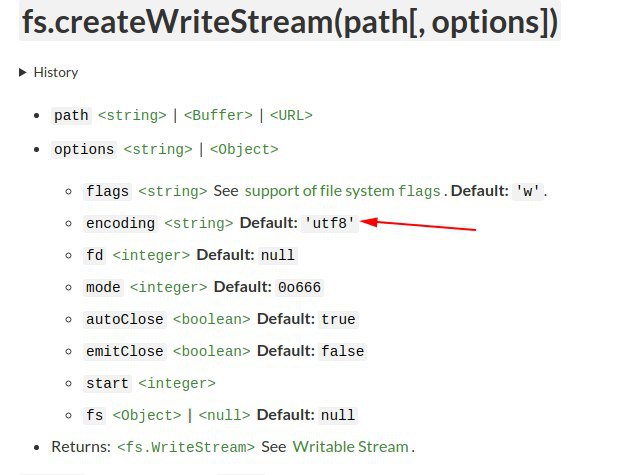The height and width of the screenshot is (475, 619).
Task: Click the emitClose option name
Action: (x=125, y=351)
